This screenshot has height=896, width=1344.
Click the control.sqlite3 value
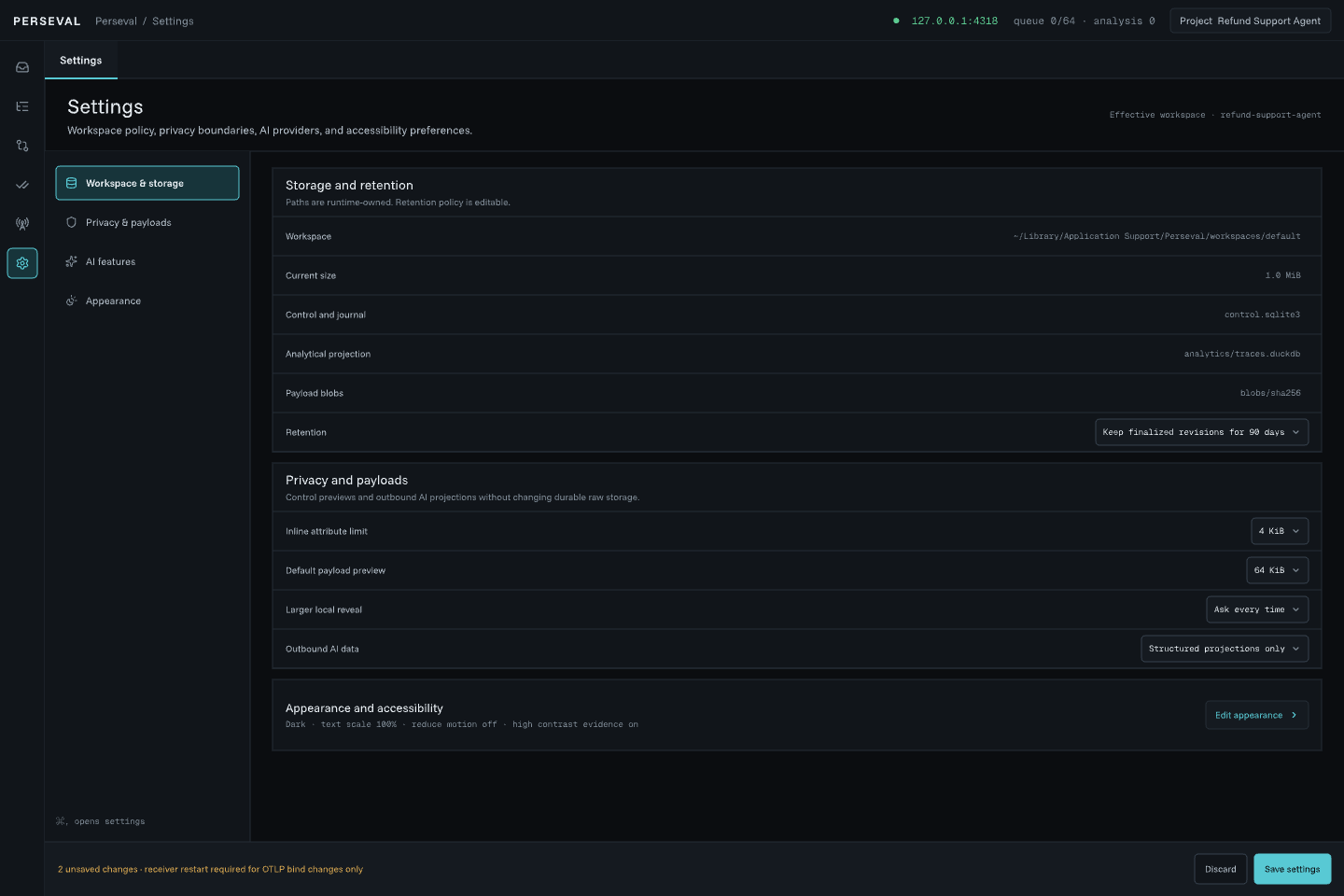pyautogui.click(x=1262, y=315)
